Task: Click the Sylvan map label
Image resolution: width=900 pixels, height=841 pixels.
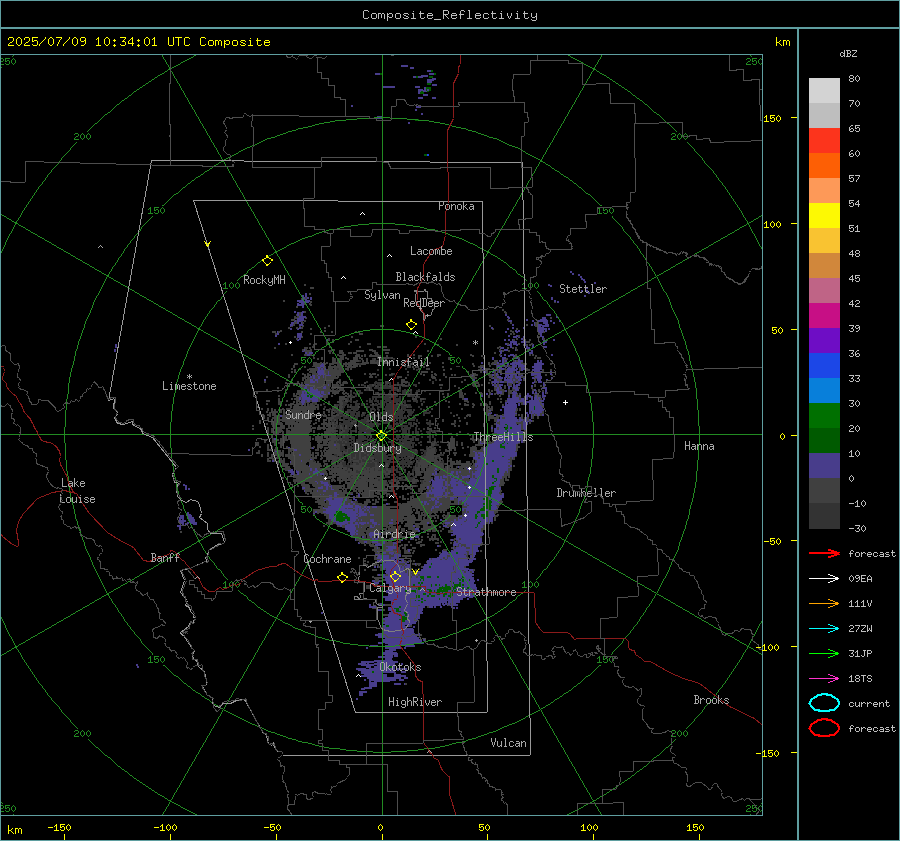Action: (382, 295)
